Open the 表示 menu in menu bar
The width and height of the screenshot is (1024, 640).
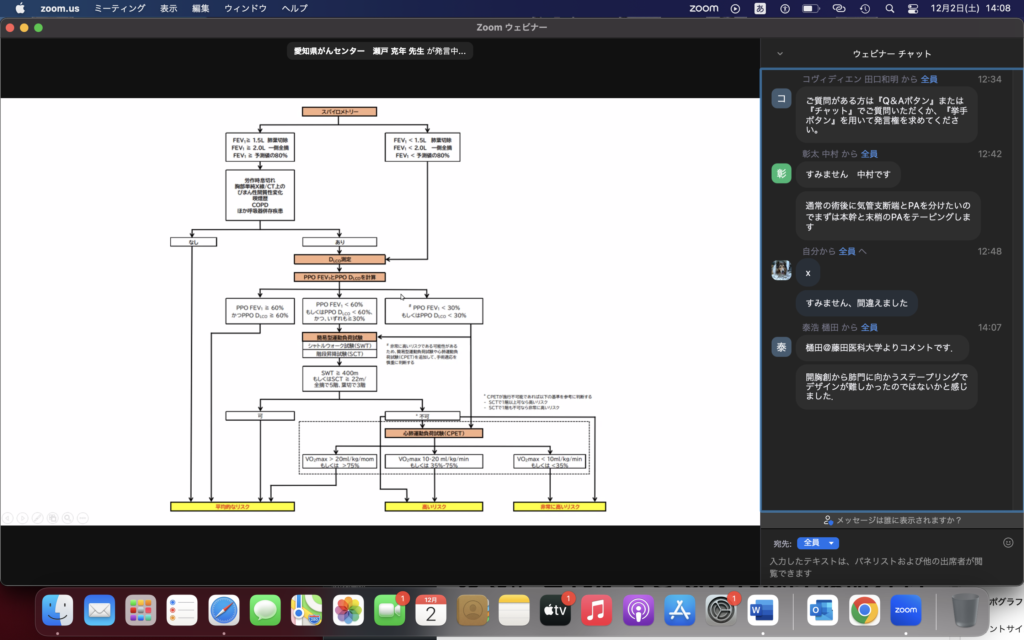pos(169,8)
